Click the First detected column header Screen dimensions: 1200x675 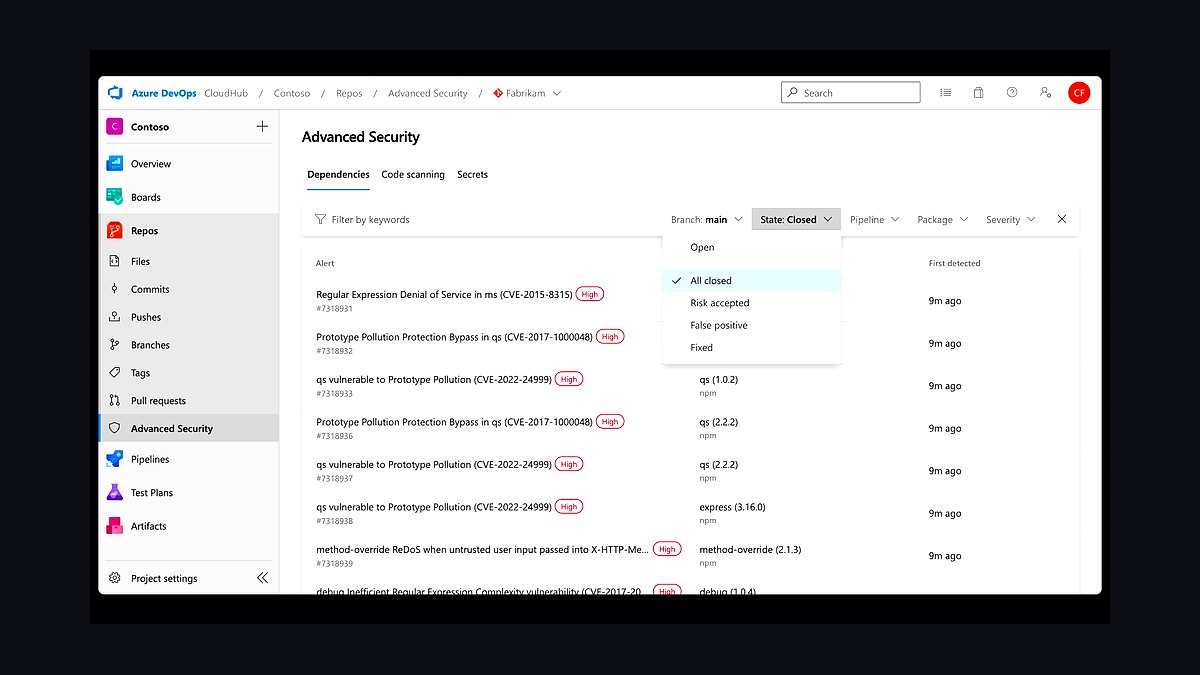[954, 263]
